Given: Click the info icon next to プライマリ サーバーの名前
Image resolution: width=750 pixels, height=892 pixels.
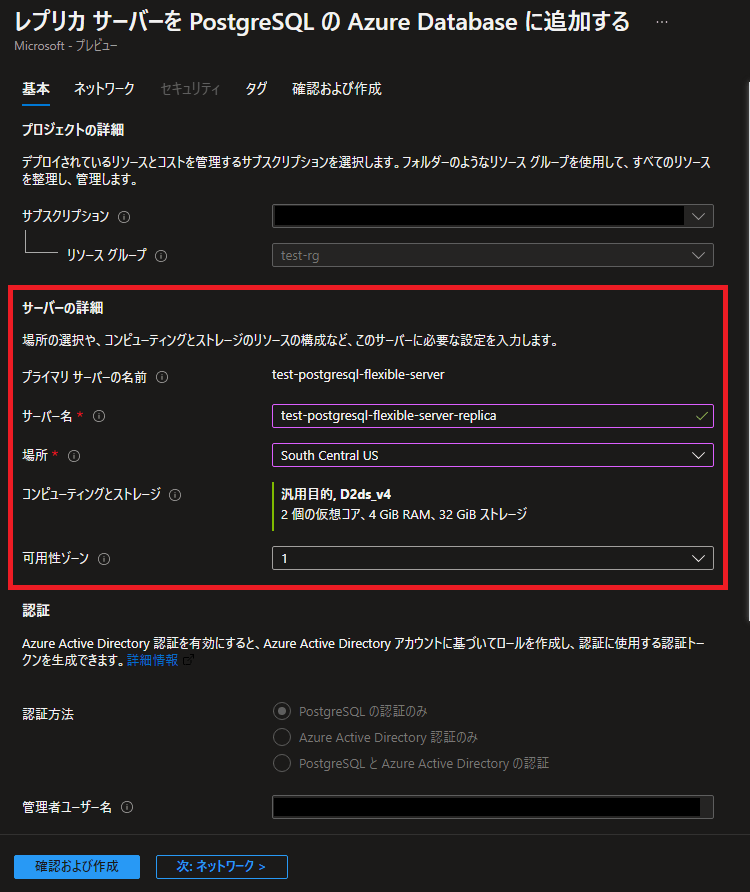Looking at the screenshot, I should pyautogui.click(x=162, y=377).
